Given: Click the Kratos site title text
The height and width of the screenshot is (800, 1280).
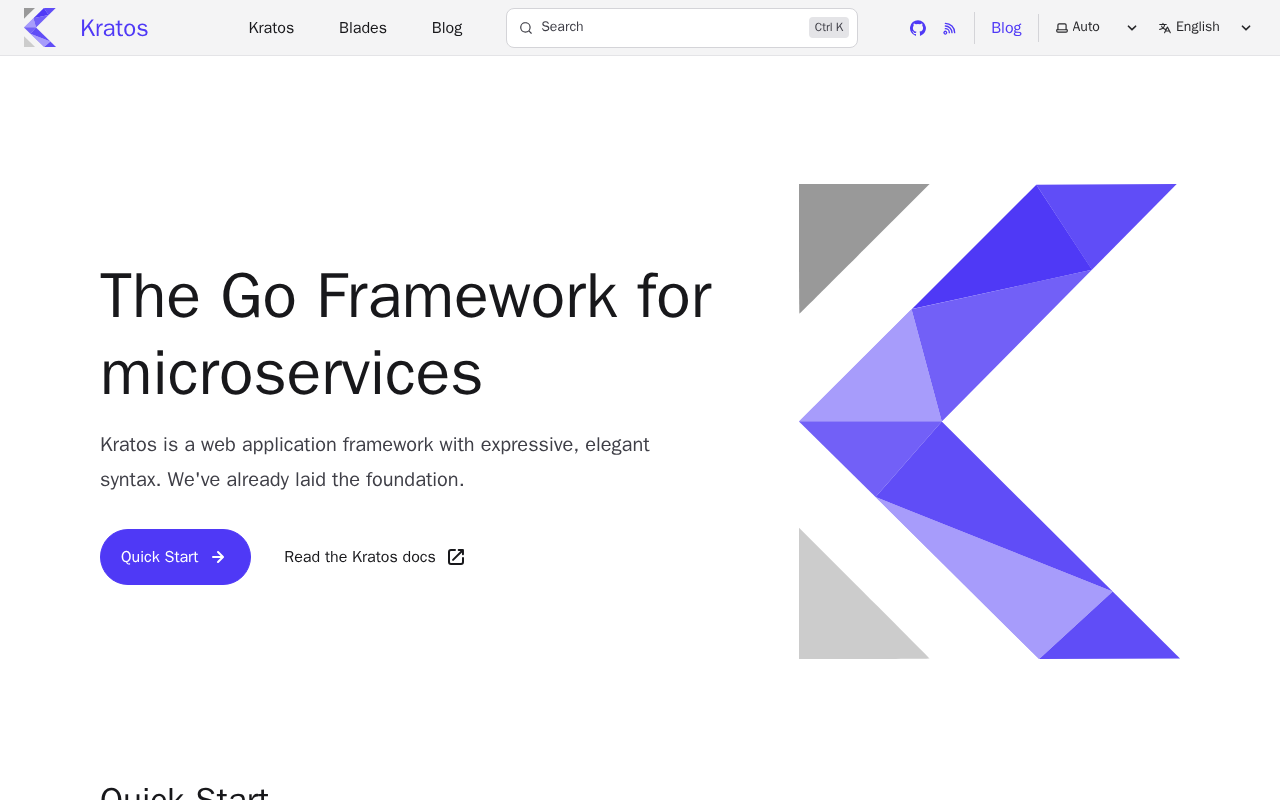Looking at the screenshot, I should [114, 28].
